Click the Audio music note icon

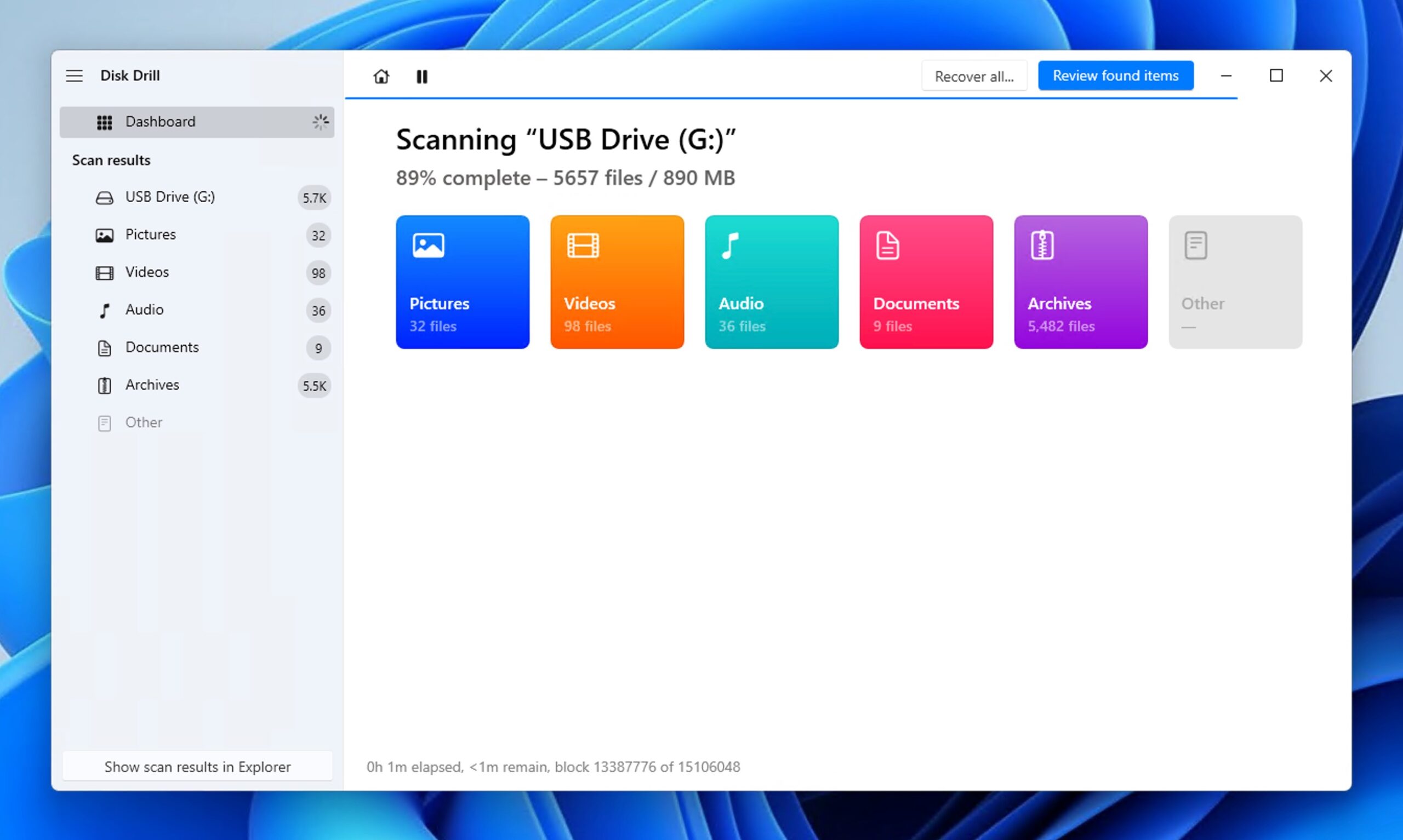(105, 310)
